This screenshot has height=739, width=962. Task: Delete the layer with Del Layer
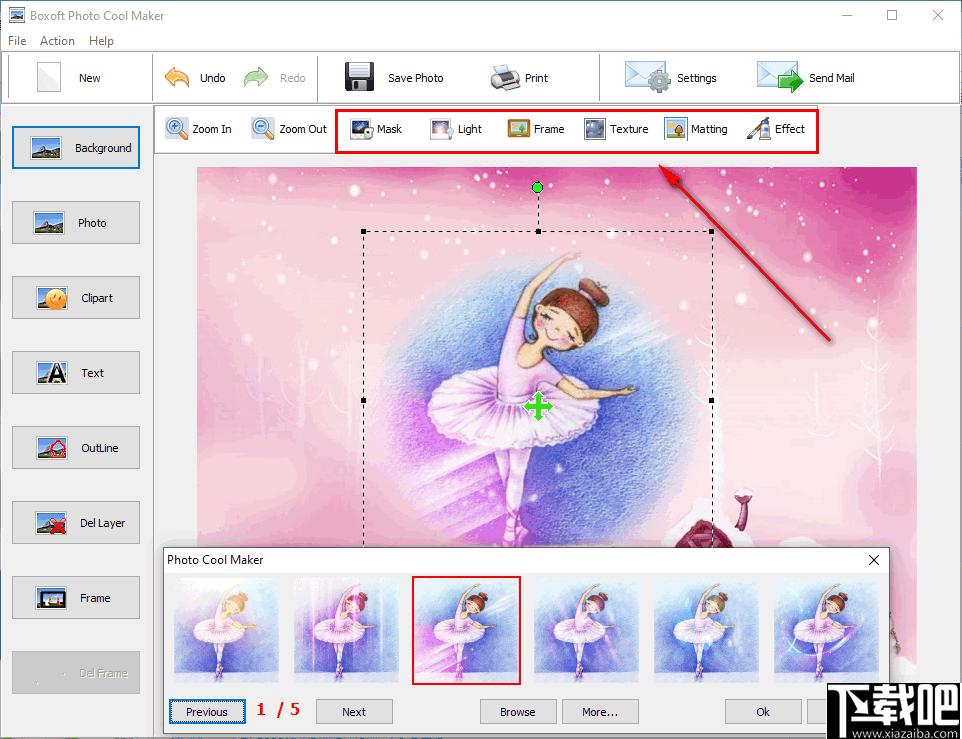[x=76, y=523]
